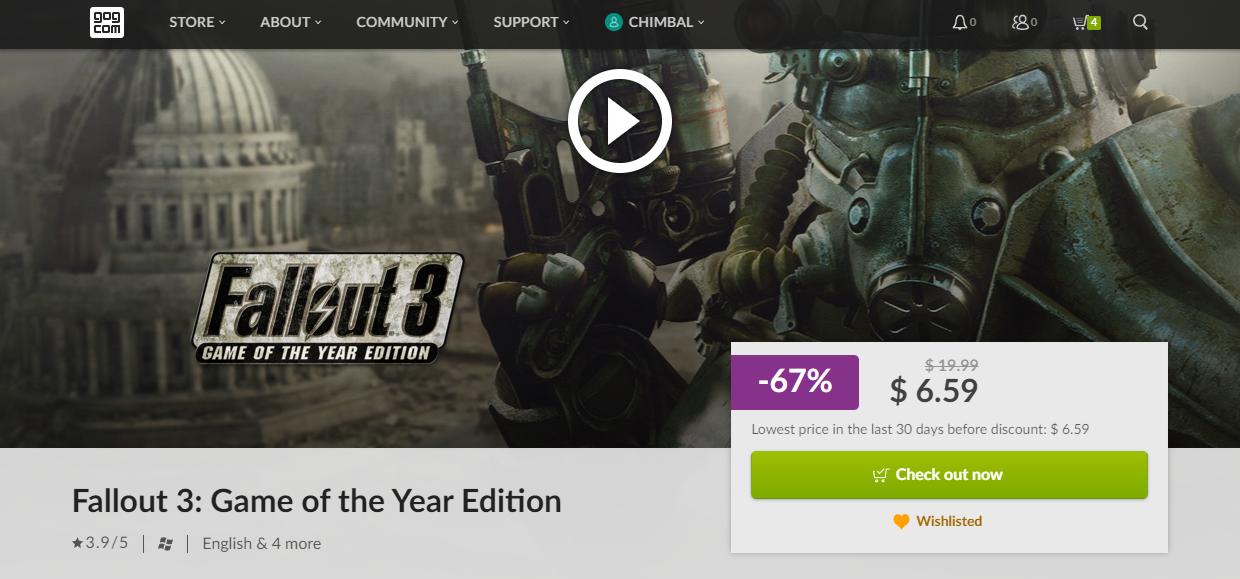Click the 3.9/5 star rating

(100, 543)
